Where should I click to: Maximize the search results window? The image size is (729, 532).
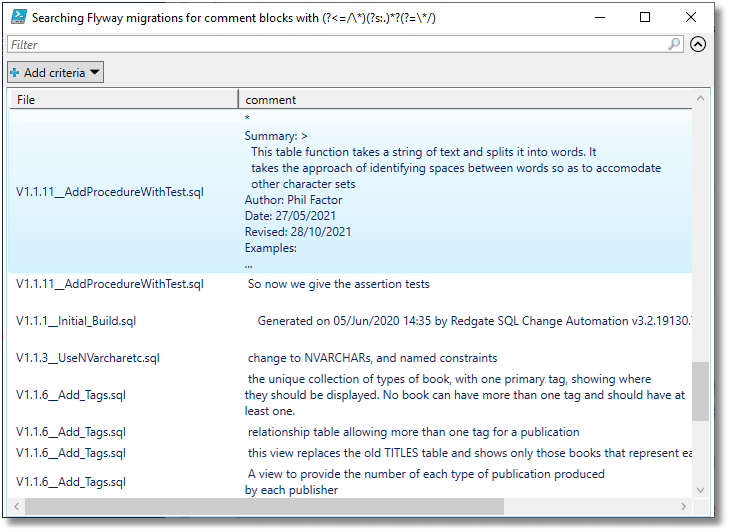tap(645, 17)
